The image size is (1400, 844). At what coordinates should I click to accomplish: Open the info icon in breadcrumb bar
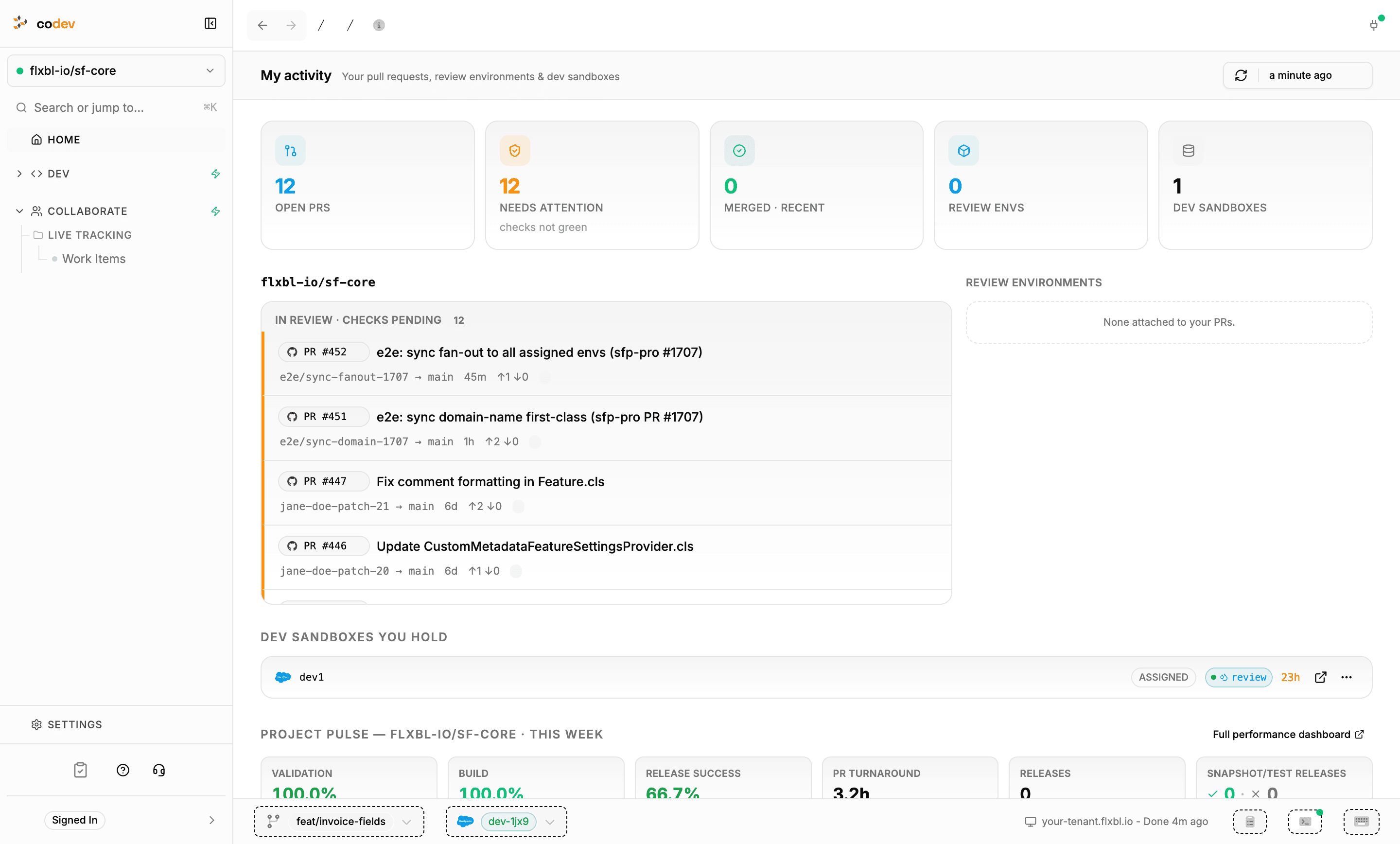(379, 25)
